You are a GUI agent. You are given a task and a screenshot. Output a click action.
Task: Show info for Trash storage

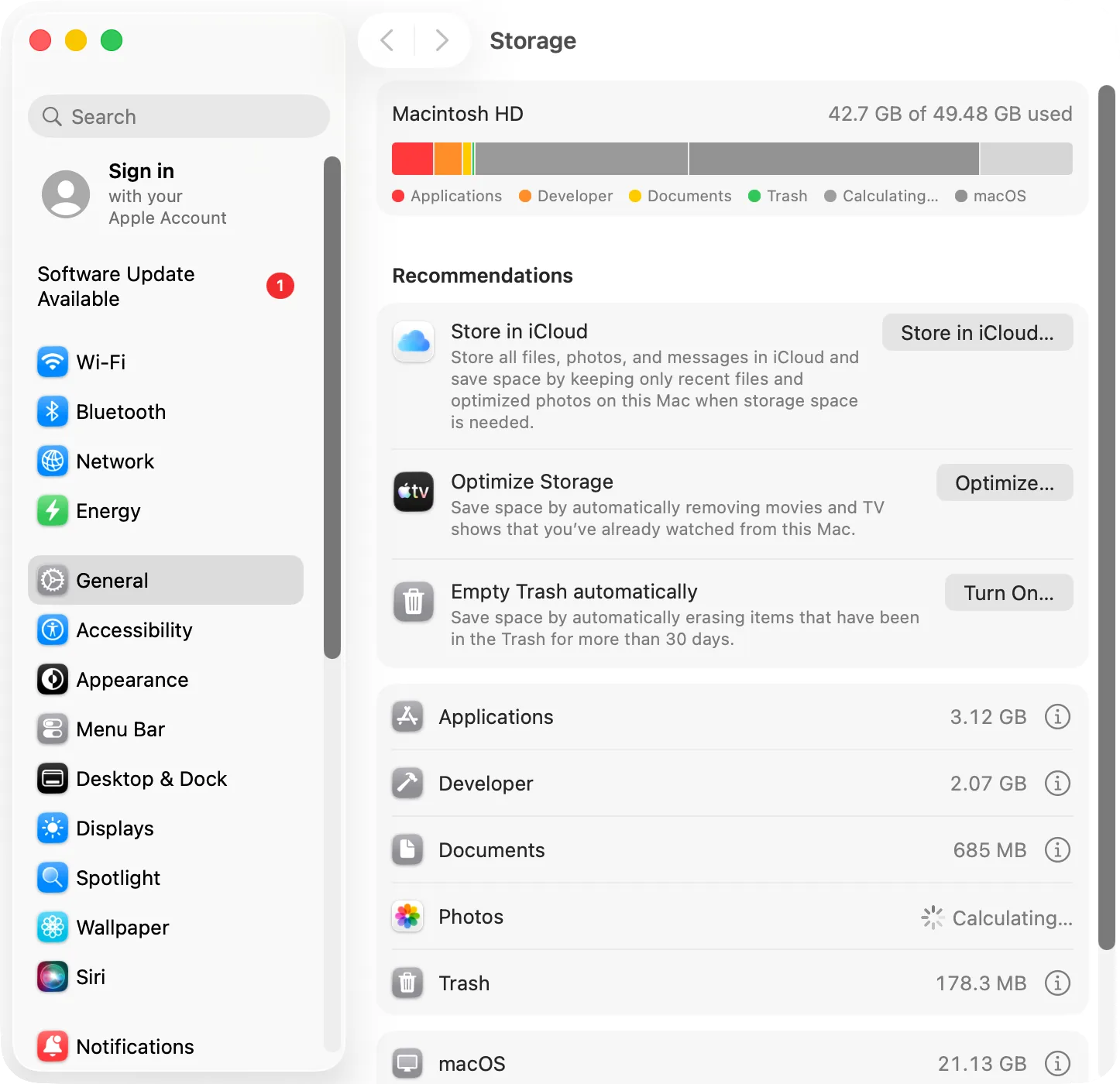(x=1057, y=983)
